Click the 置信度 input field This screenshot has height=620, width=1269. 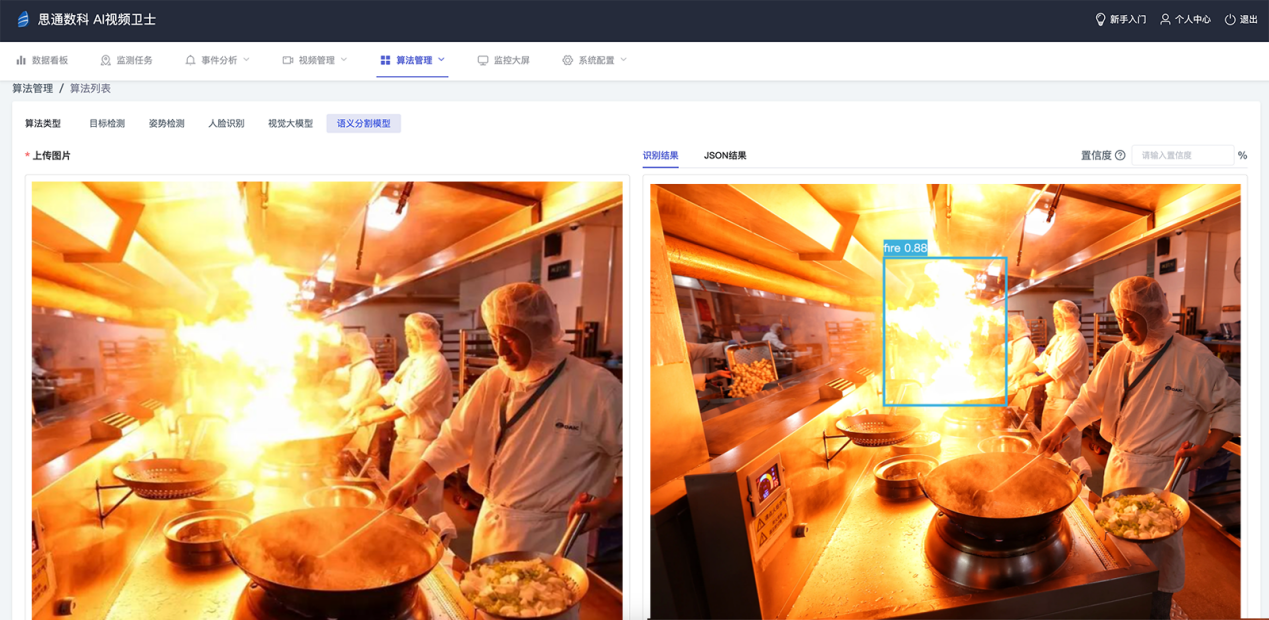(1182, 155)
